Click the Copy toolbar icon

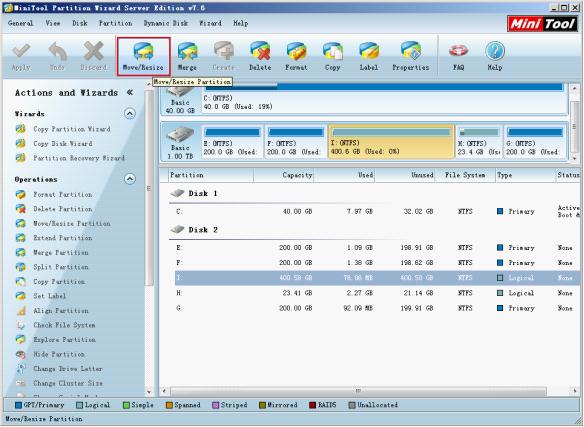coord(332,56)
